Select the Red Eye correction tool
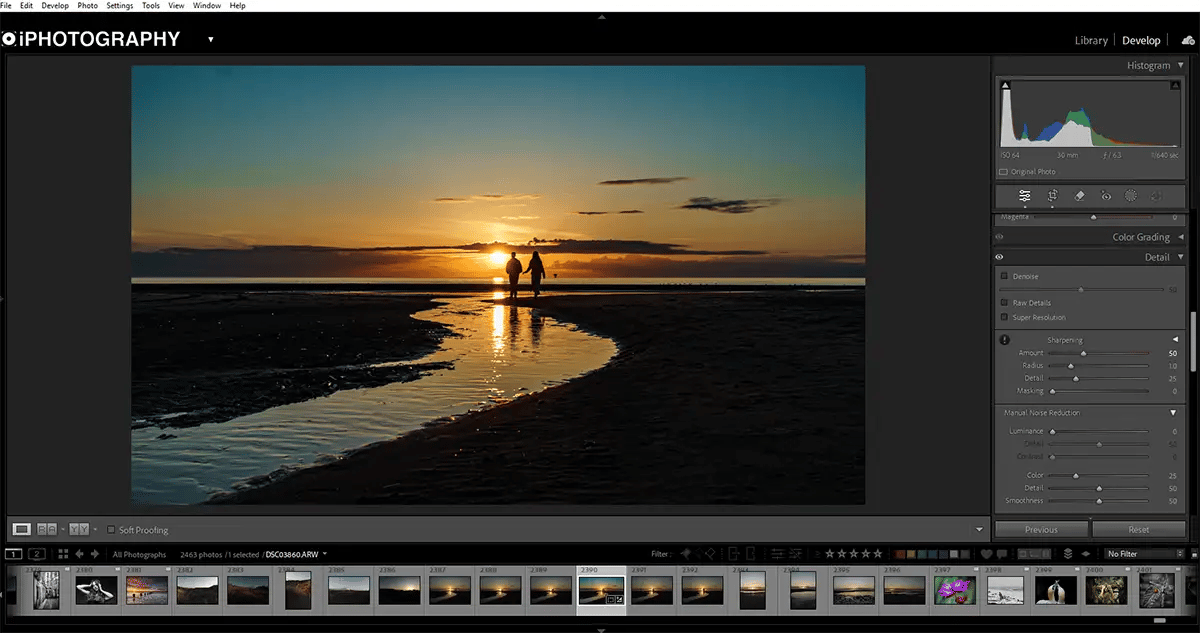The width and height of the screenshot is (1200, 633). tap(1105, 196)
